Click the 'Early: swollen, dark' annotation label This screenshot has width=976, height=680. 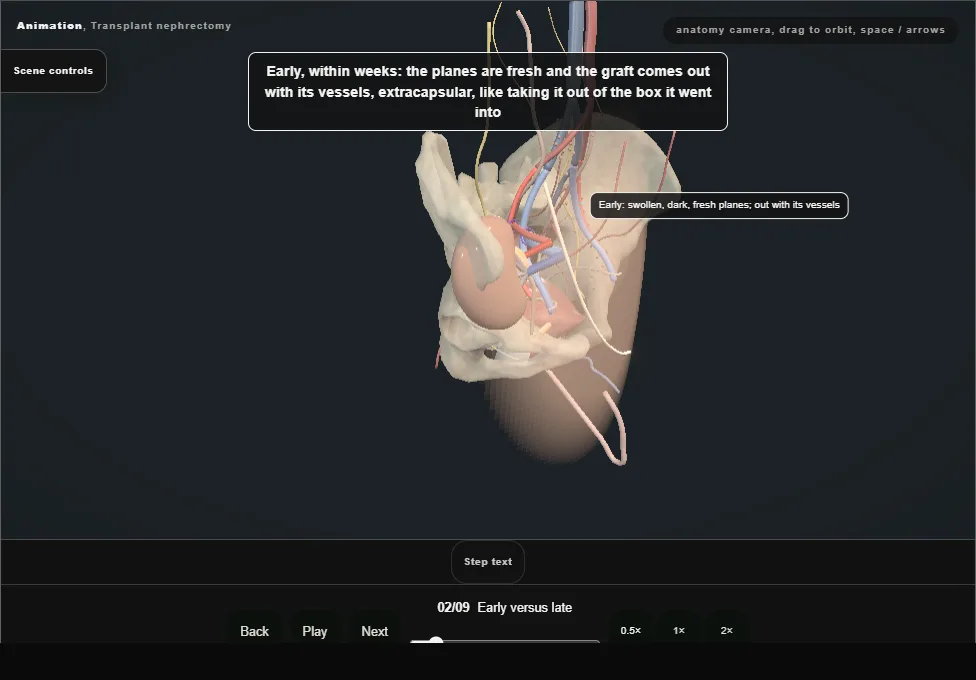[719, 205]
